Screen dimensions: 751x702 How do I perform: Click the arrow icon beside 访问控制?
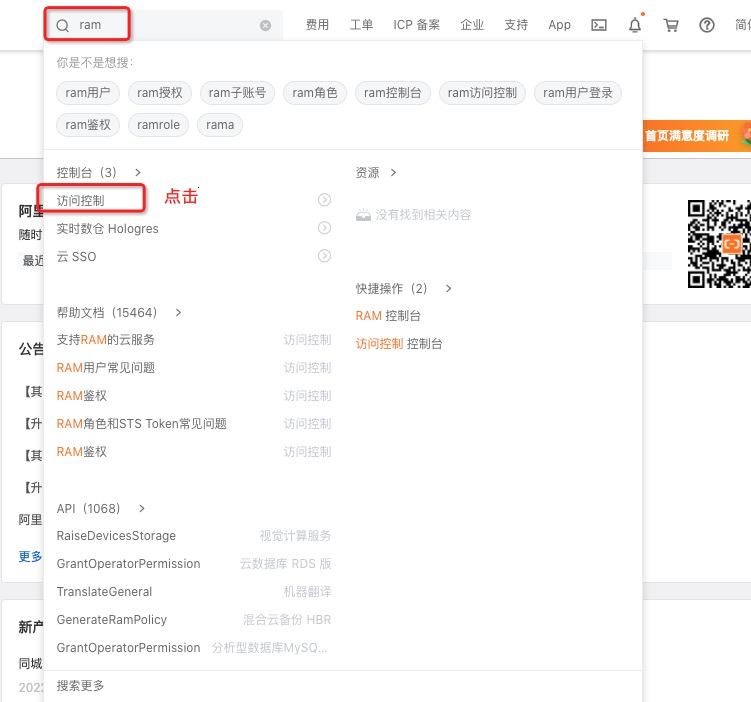coord(324,200)
